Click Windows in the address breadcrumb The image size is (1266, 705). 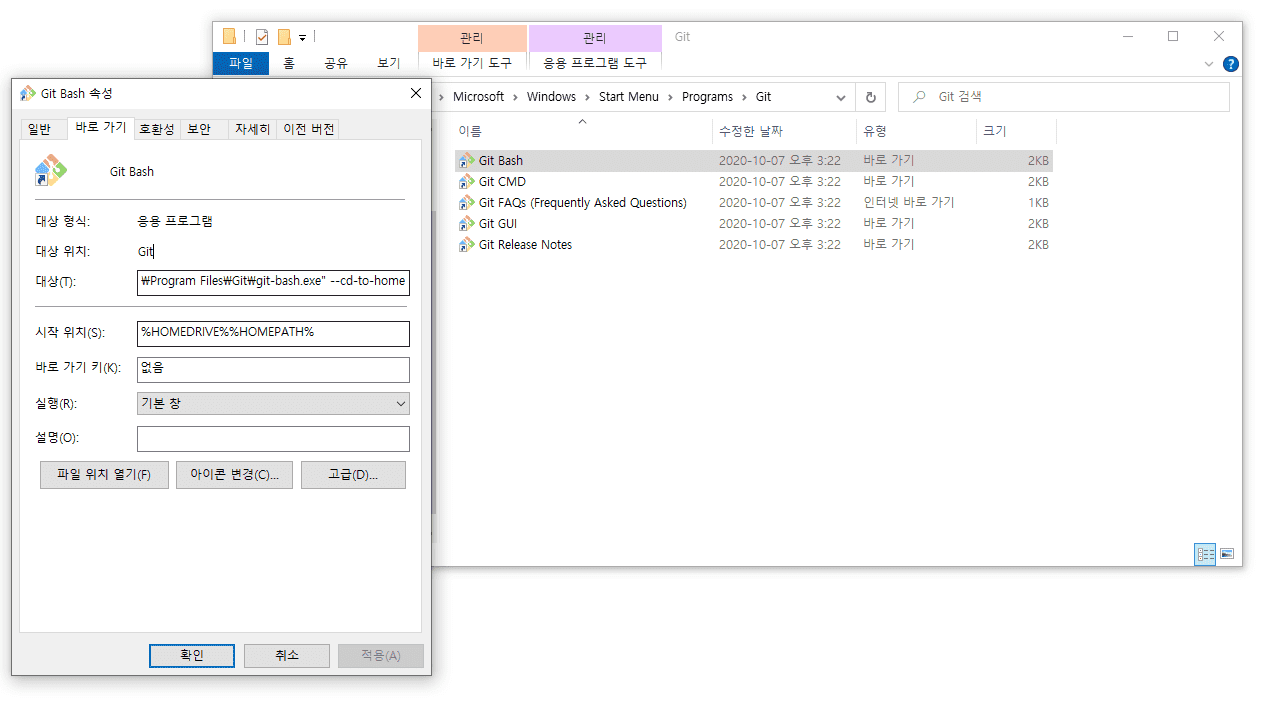tap(551, 97)
